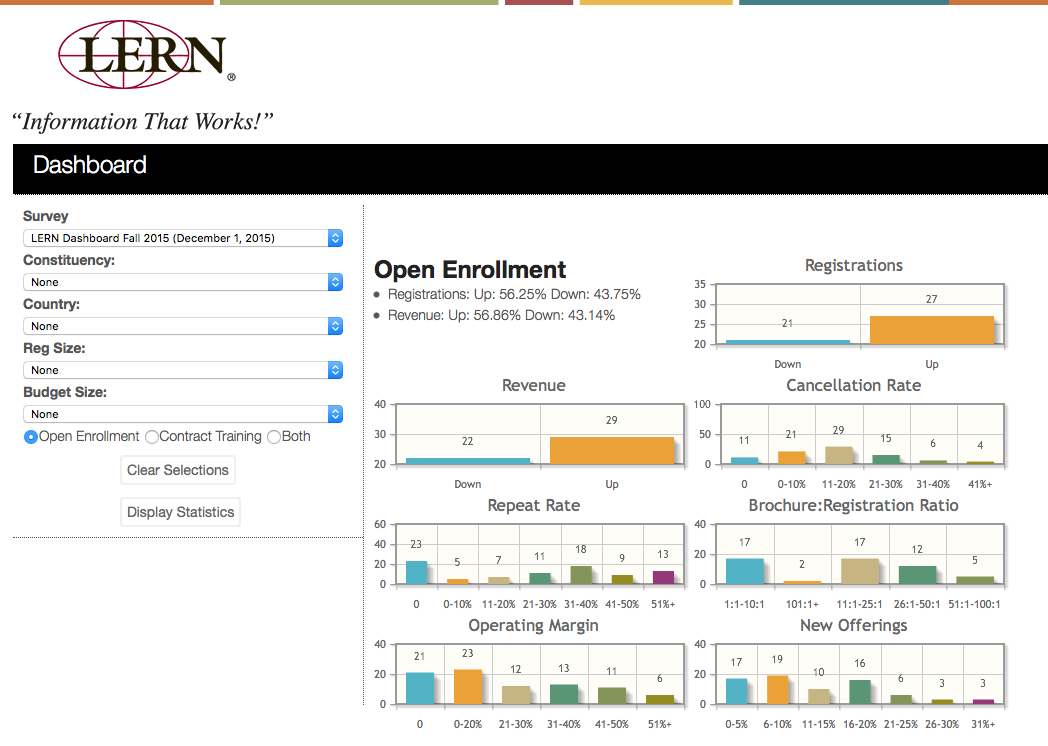Click the blue Down bar in Revenue chart
Image resolution: width=1048 pixels, height=746 pixels.
[467, 461]
